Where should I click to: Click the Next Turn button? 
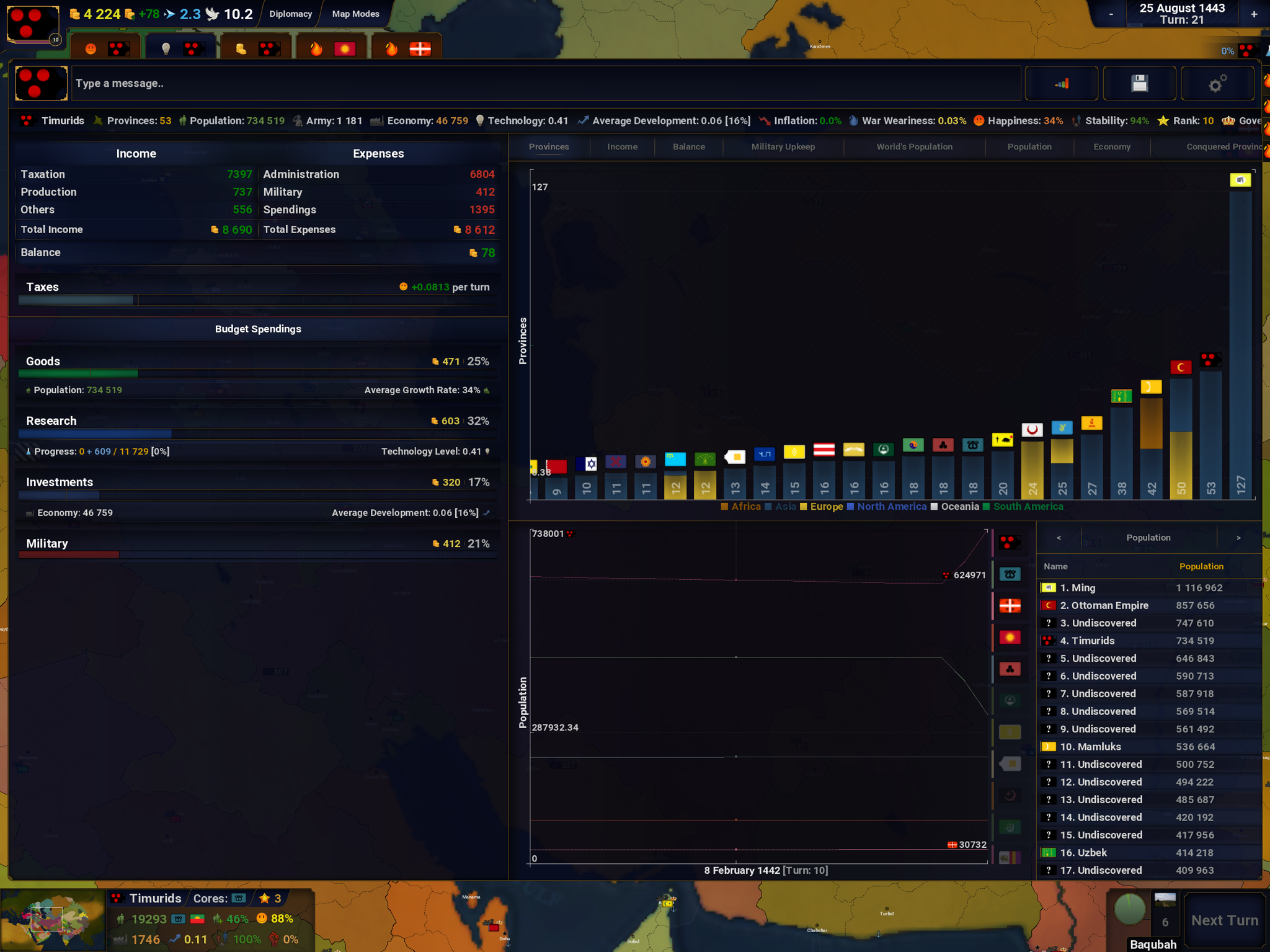pyautogui.click(x=1225, y=920)
